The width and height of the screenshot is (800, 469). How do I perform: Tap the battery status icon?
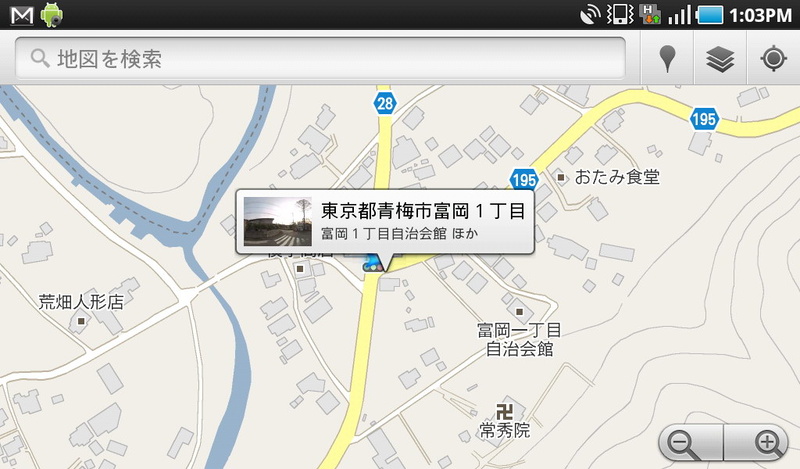click(710, 15)
